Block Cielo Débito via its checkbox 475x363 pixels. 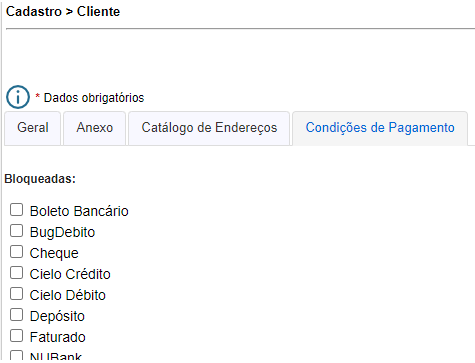pos(16,294)
